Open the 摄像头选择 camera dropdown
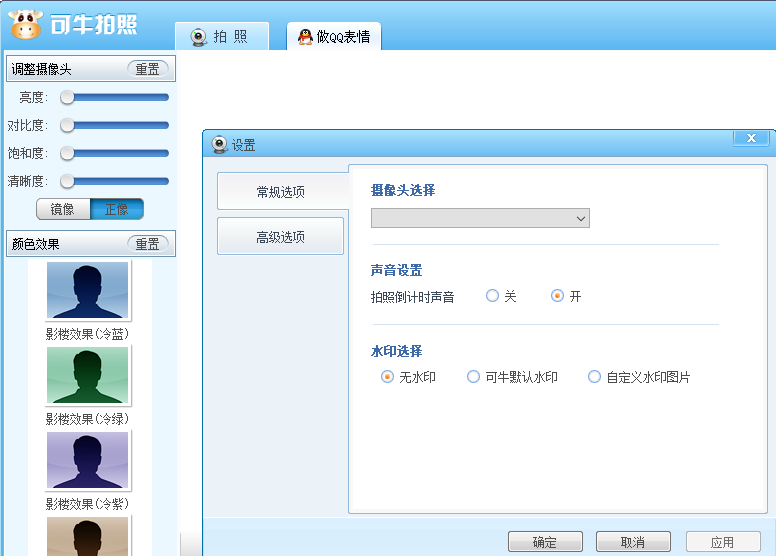Screen dimensions: 776x556 (480, 218)
